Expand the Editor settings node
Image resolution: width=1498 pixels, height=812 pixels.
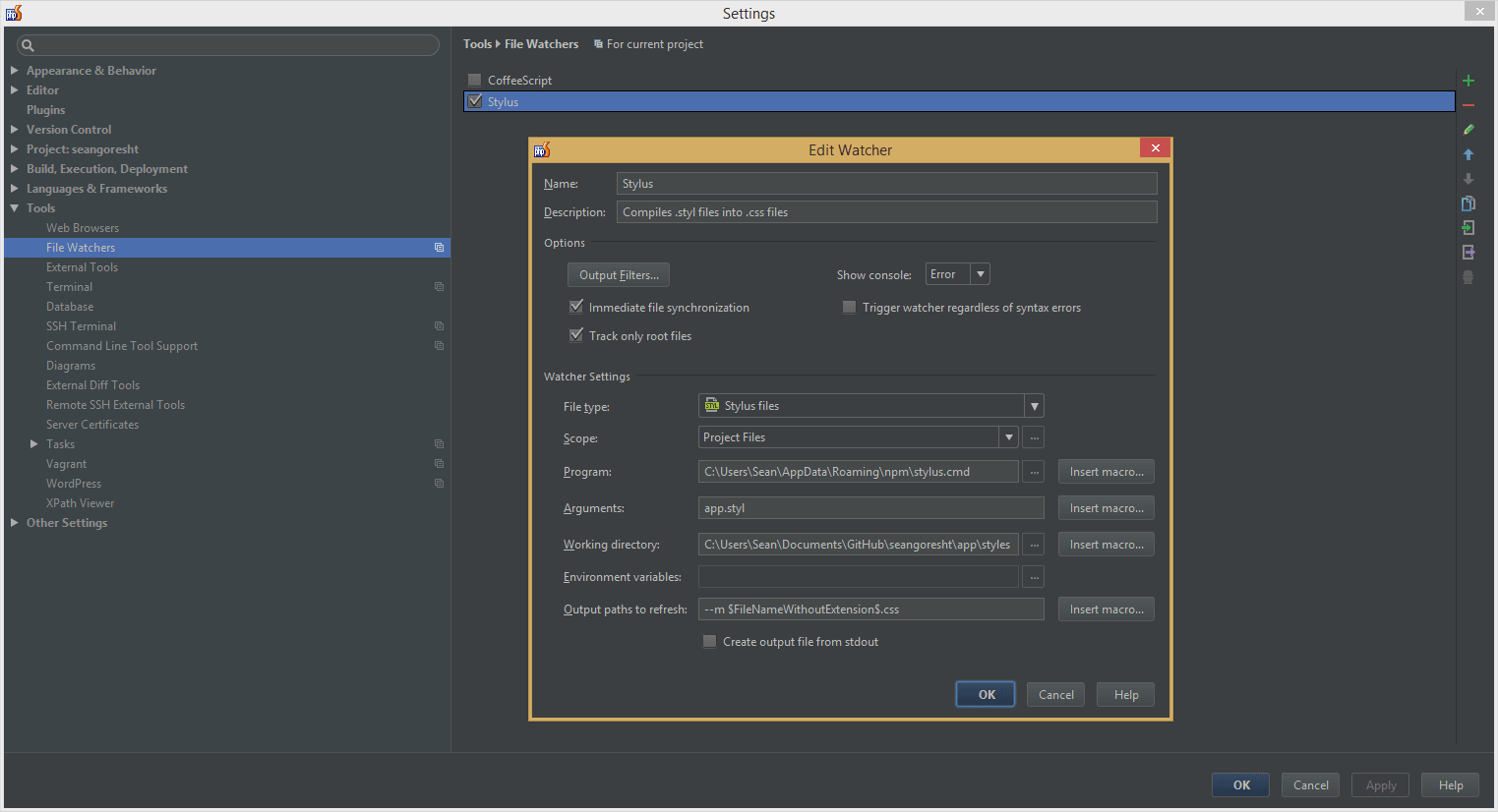[x=14, y=90]
